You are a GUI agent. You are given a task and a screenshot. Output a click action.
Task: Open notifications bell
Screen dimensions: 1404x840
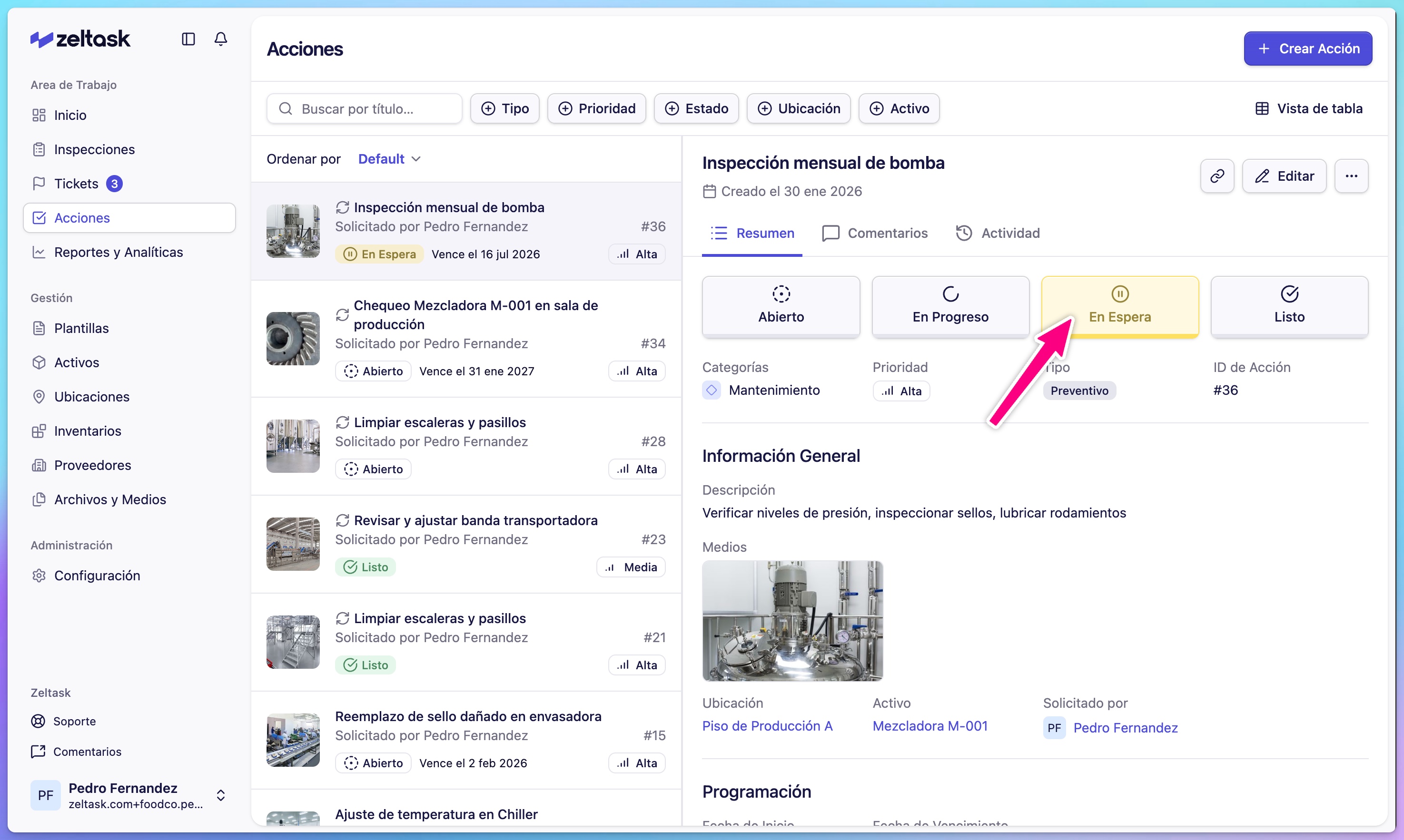(221, 39)
